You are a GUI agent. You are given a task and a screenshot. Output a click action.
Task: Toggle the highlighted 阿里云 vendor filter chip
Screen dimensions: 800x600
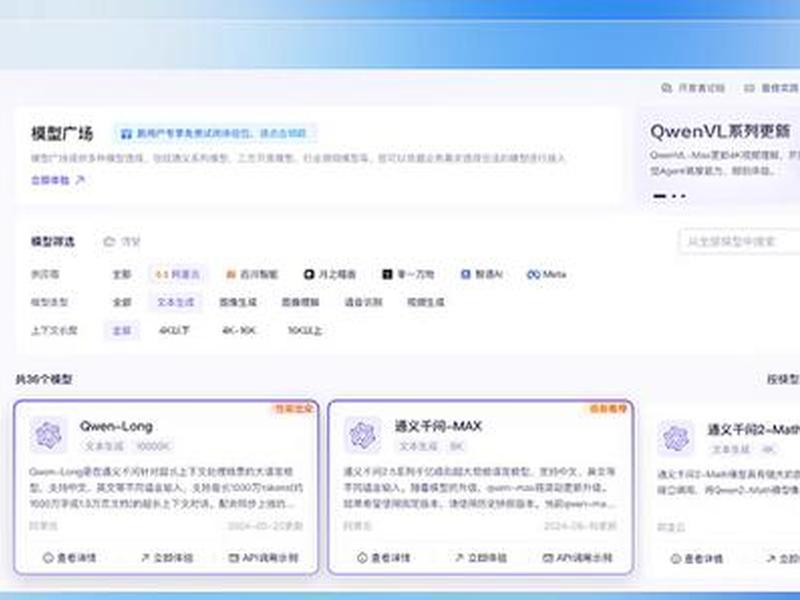(177, 274)
